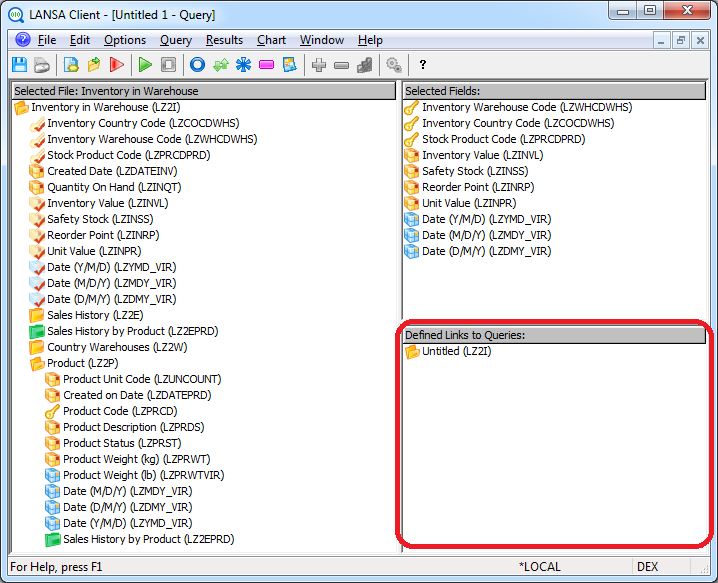Click the question mark help toolbar icon
Viewport: 718px width, 583px height.
(x=423, y=65)
